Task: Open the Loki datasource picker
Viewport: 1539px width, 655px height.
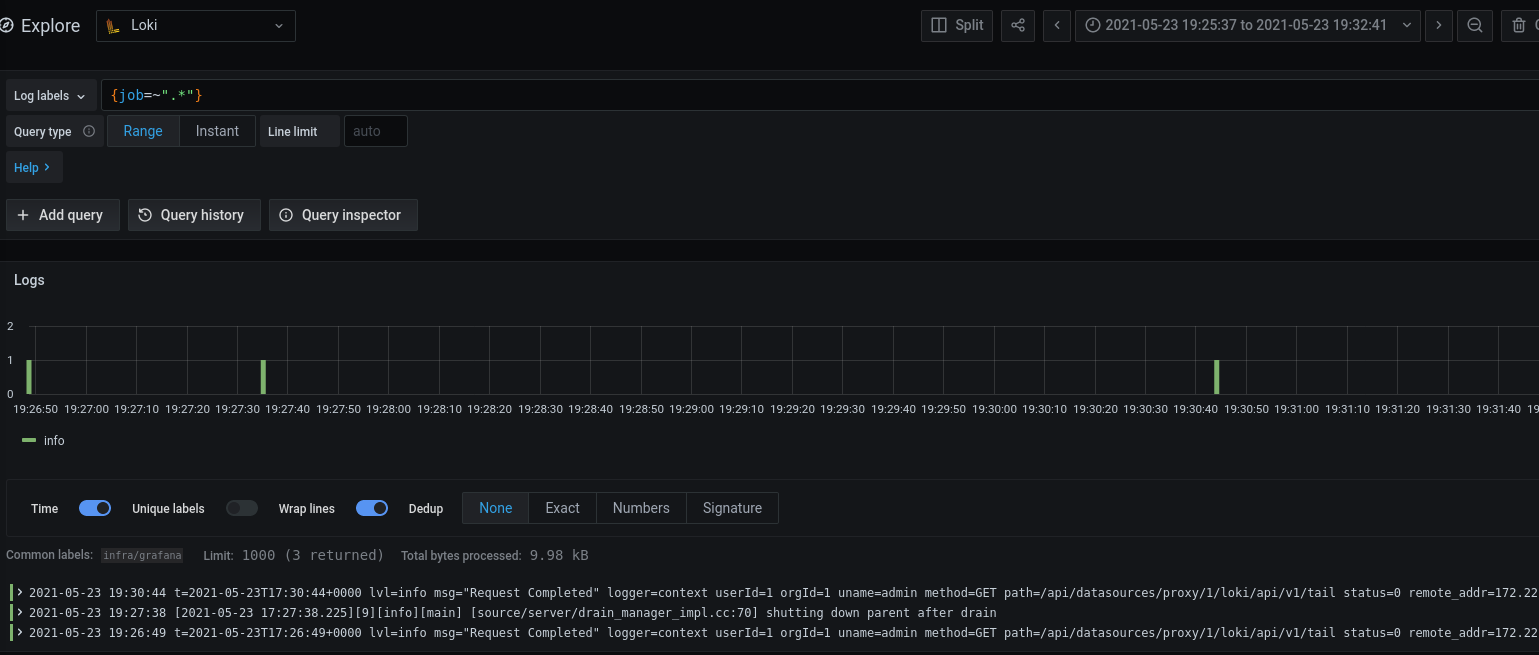Action: point(196,26)
